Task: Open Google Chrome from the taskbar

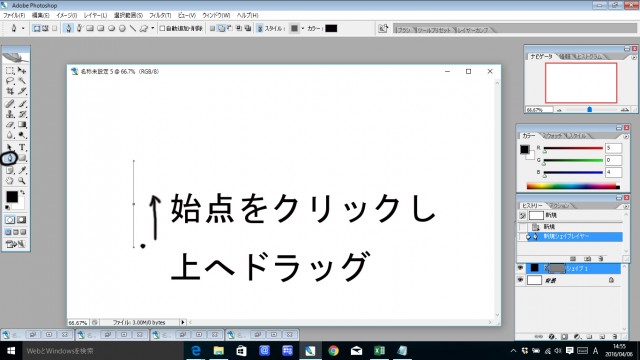Action: coord(333,351)
